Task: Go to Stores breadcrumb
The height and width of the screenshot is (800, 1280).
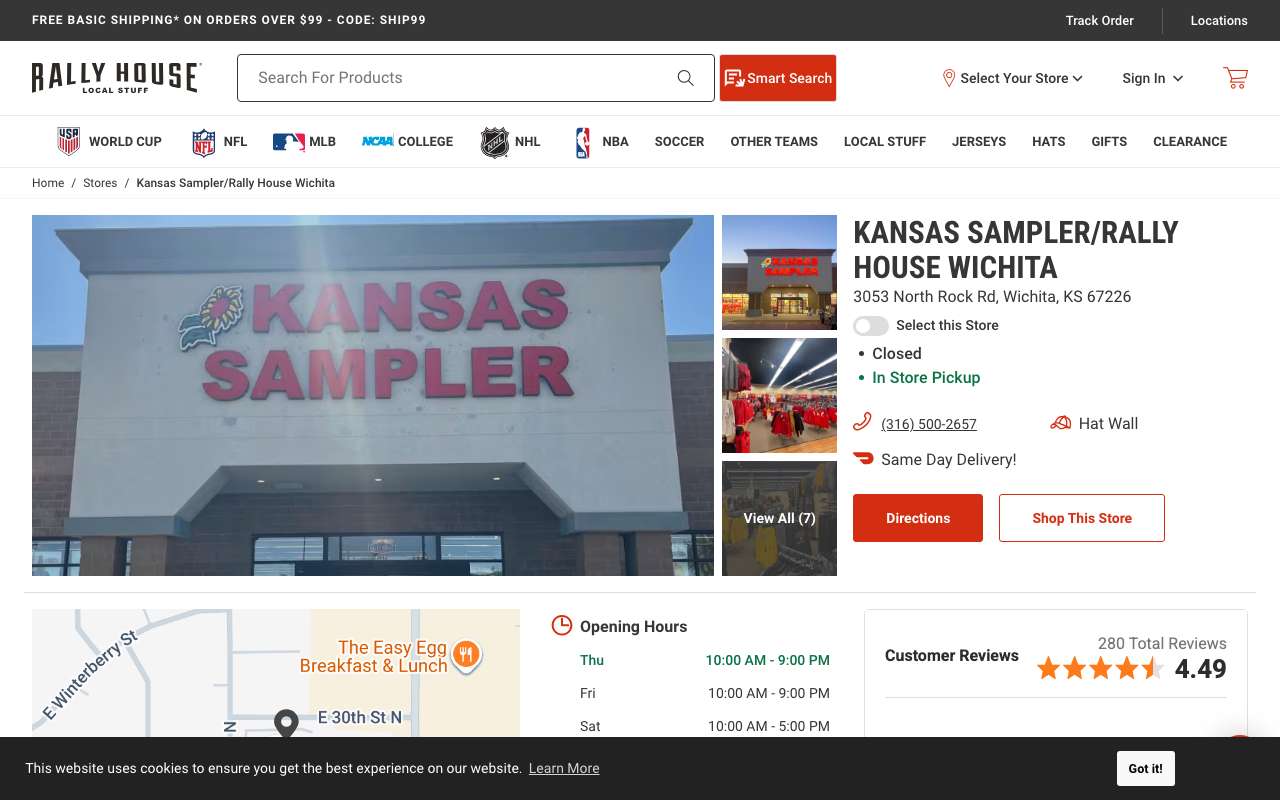Action: 100,183
